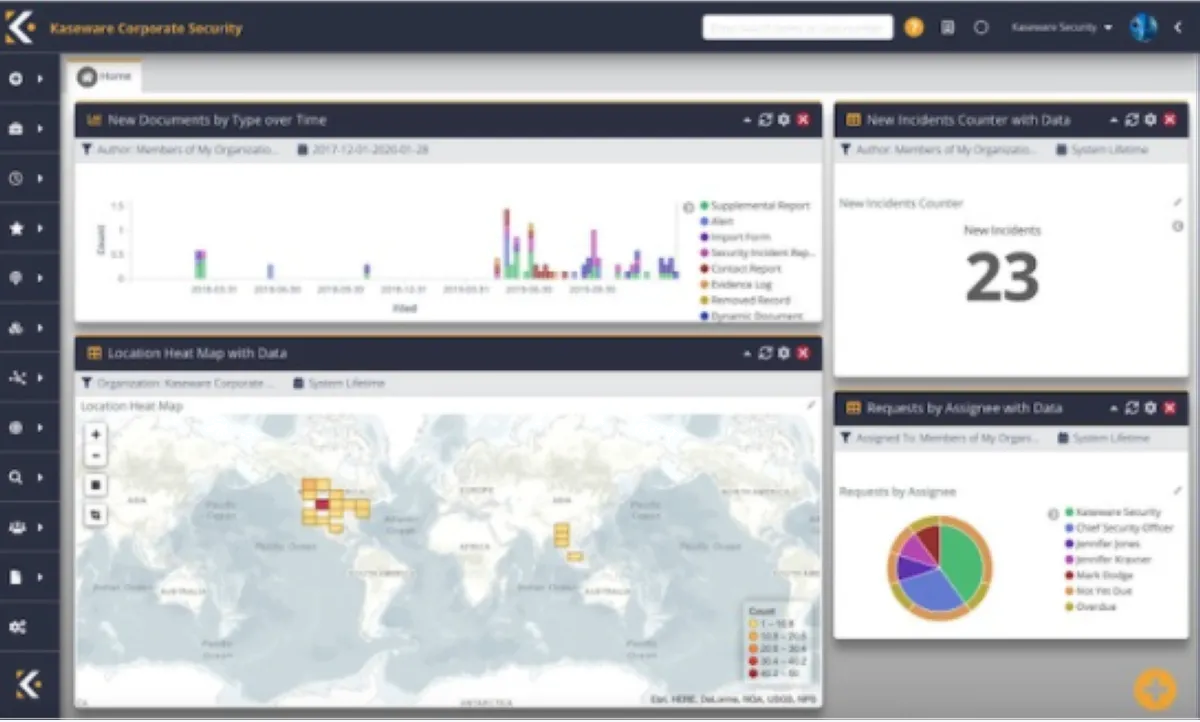Image resolution: width=1200 pixels, height=722 pixels.
Task: Click pencil edit icon of New Incidents Counter
Action: [1177, 203]
